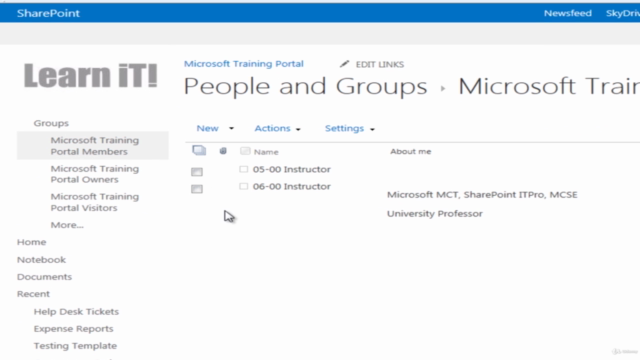
Task: Click the view icon in table header
Action: click(199, 151)
